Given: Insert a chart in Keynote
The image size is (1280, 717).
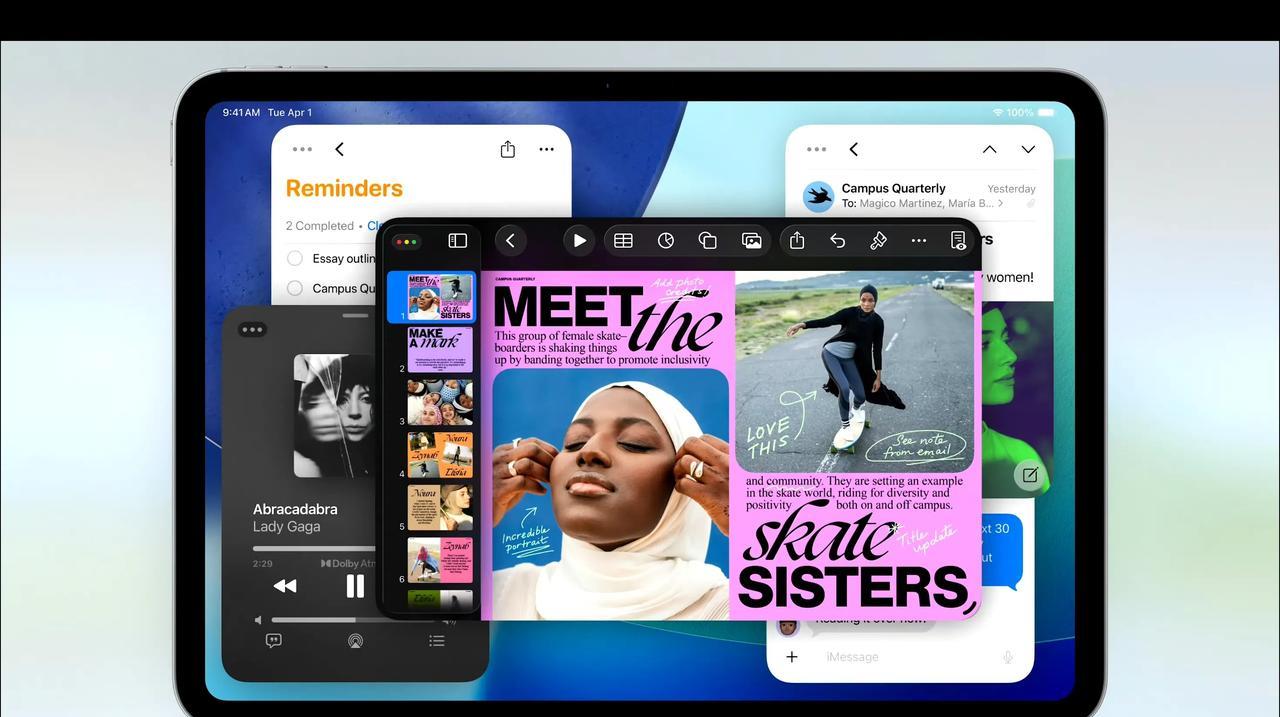Looking at the screenshot, I should point(666,240).
